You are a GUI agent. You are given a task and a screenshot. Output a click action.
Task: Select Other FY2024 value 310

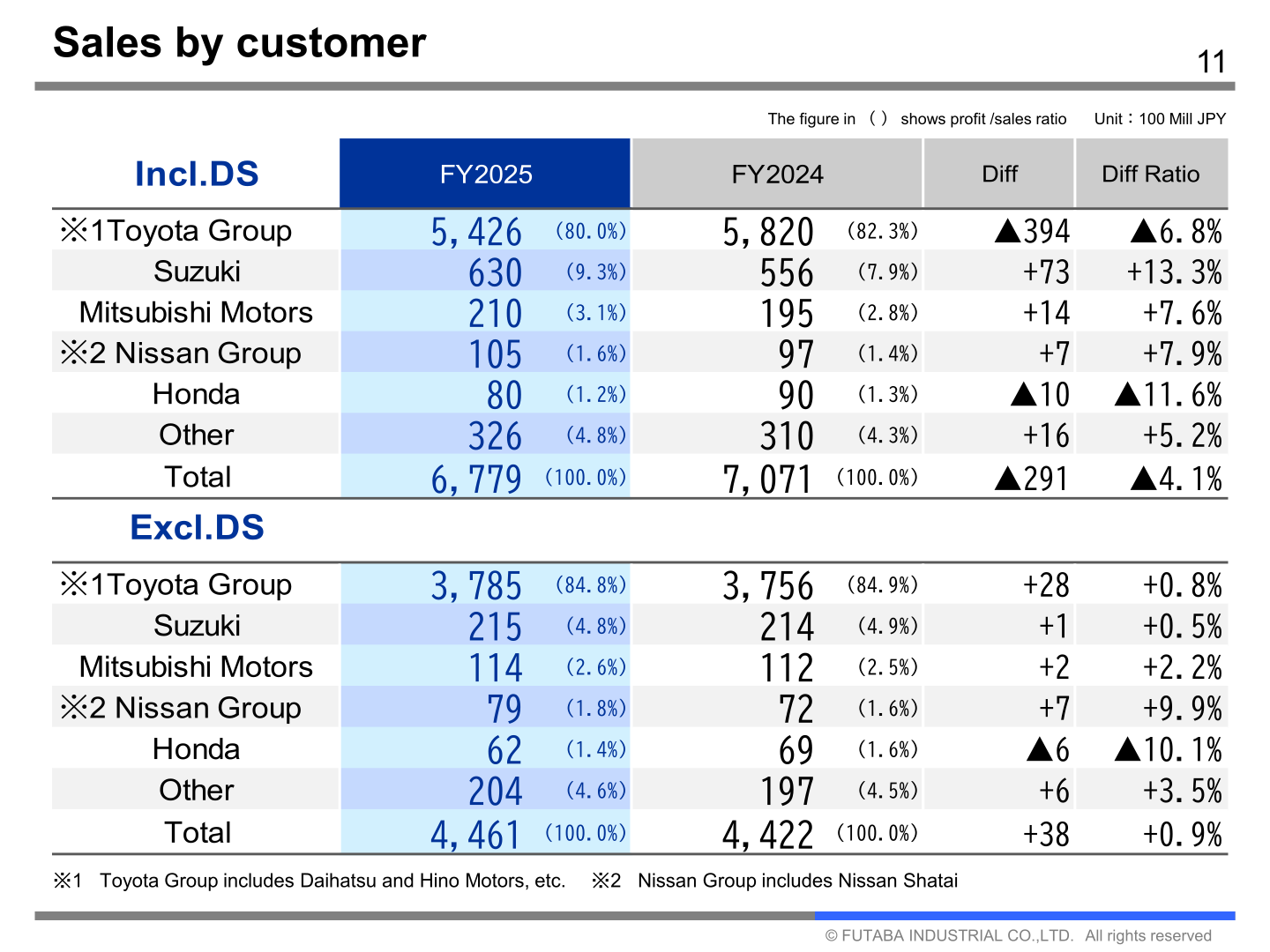(x=787, y=435)
